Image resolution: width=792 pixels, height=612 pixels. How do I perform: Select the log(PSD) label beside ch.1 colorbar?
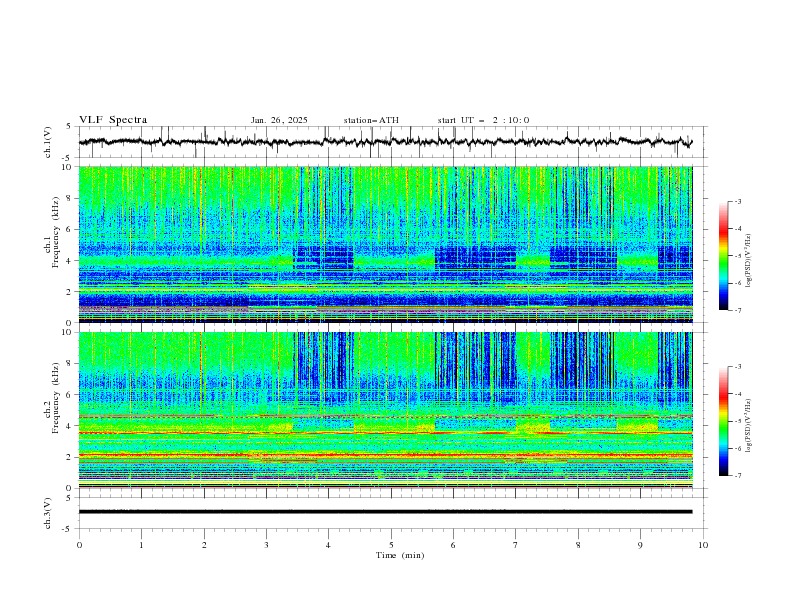[749, 261]
